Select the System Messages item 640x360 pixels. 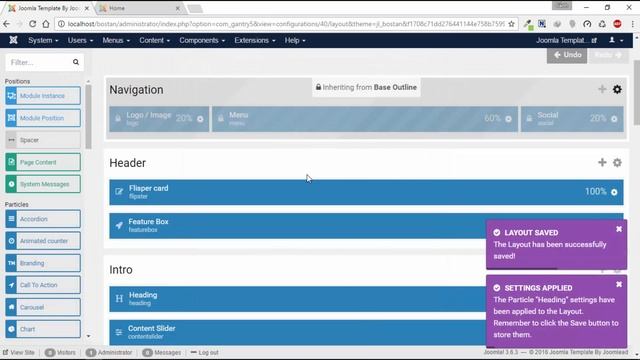pyautogui.click(x=43, y=184)
